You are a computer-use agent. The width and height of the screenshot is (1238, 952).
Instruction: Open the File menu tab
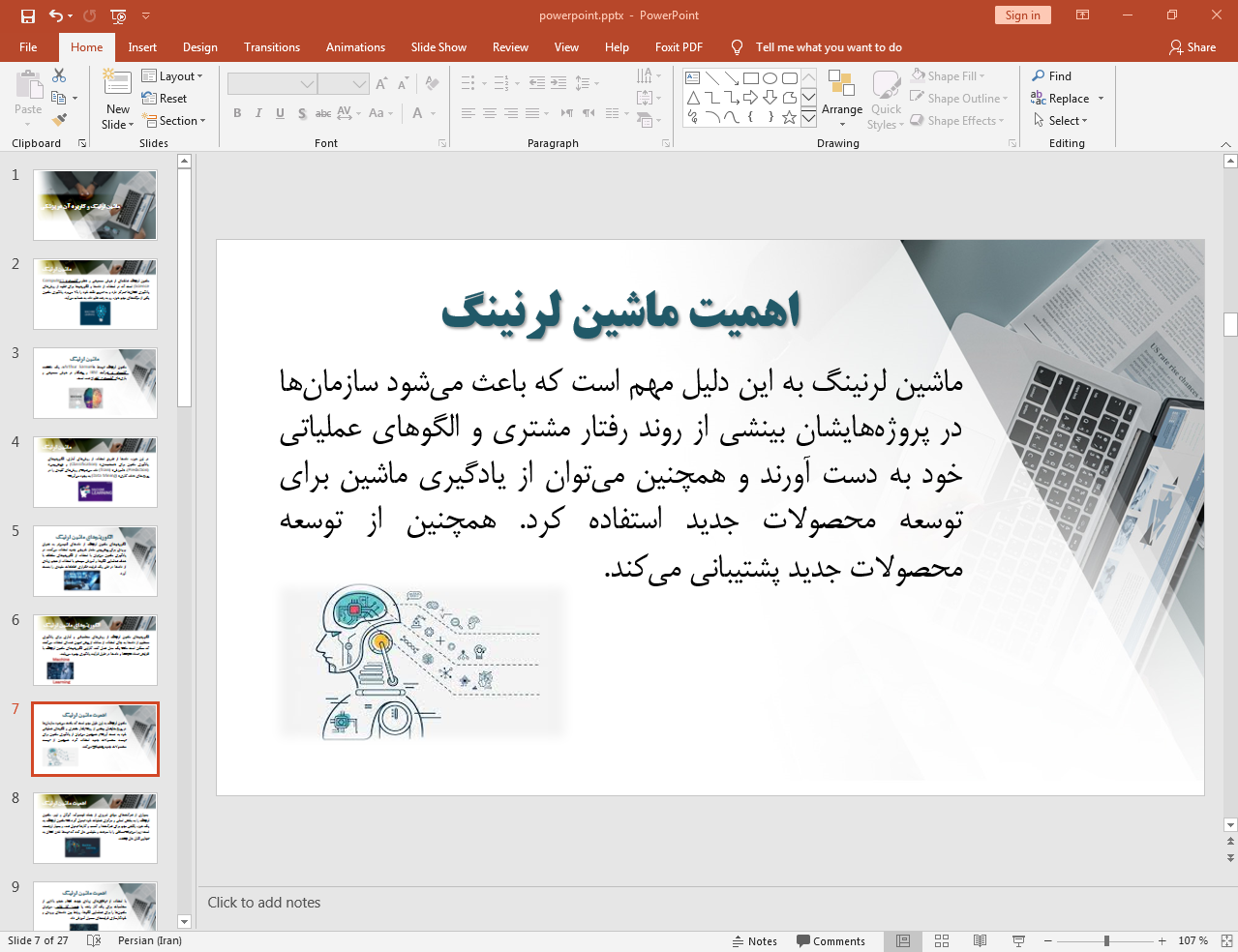coord(28,46)
